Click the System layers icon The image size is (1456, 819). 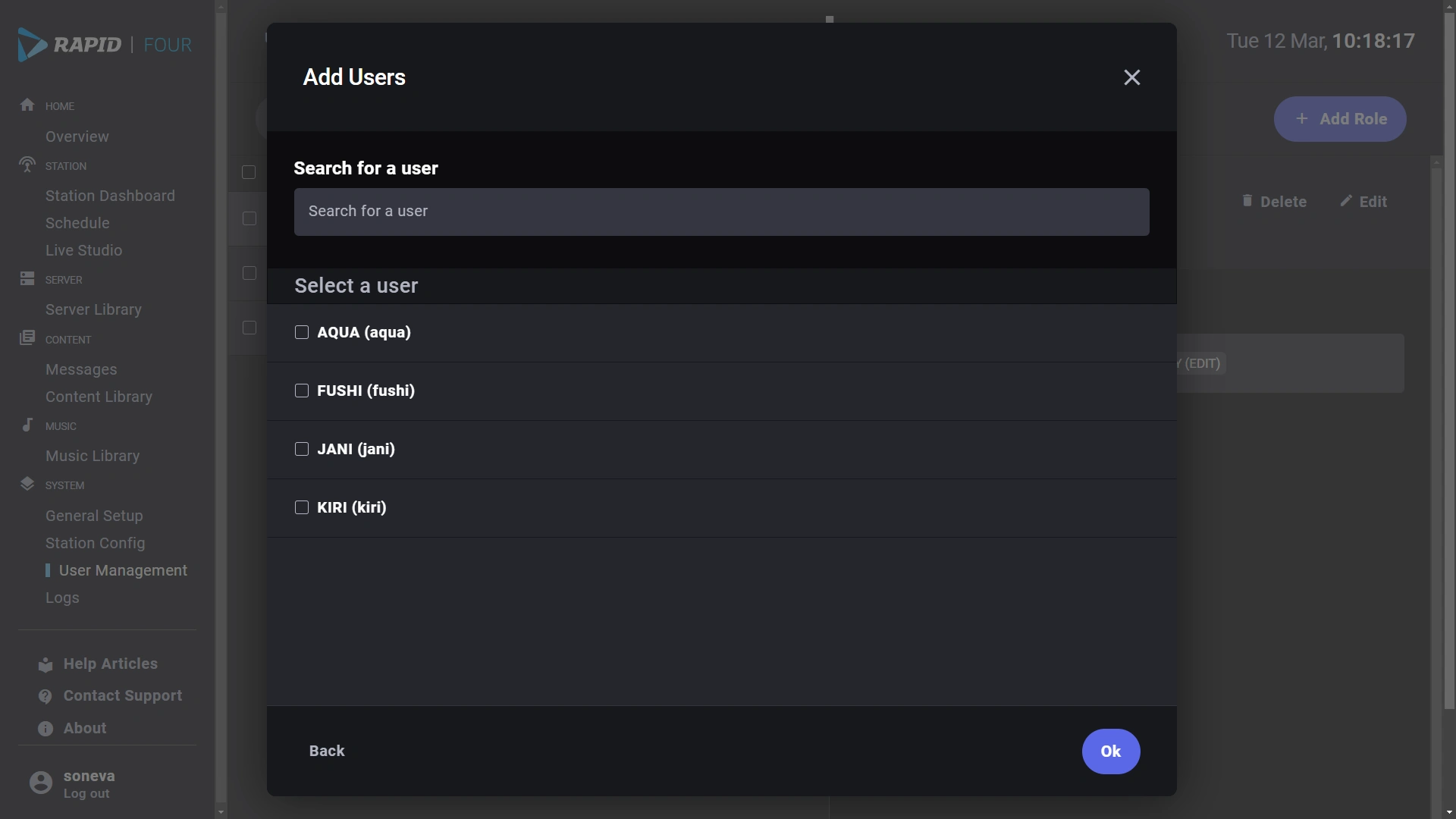(27, 484)
